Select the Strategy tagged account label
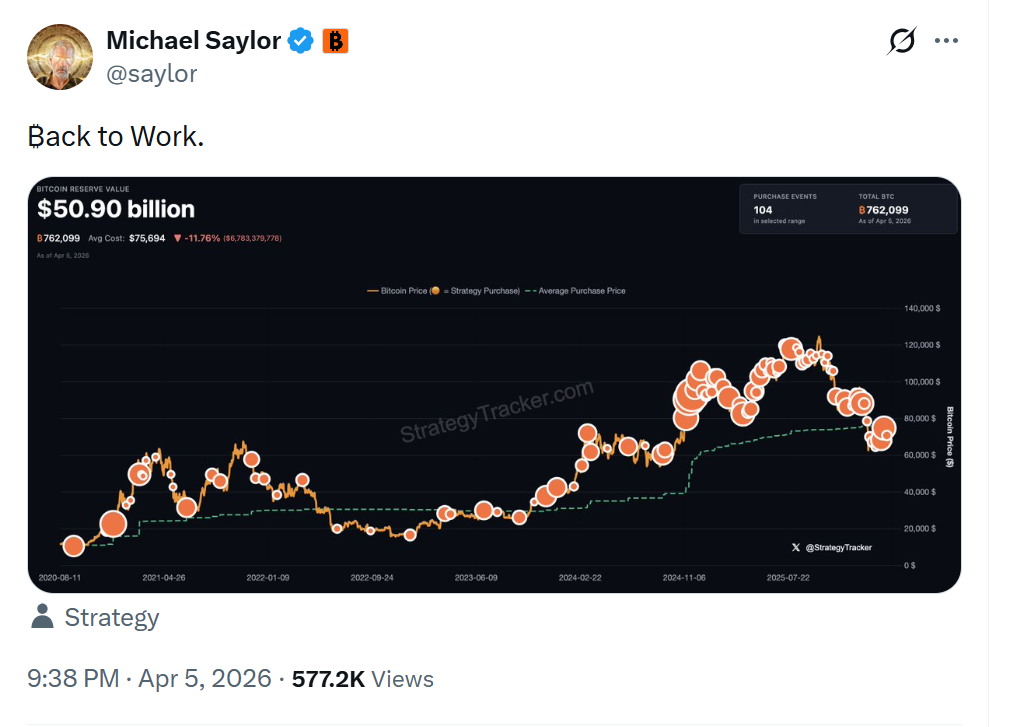The image size is (1011, 727). pyautogui.click(x=112, y=617)
